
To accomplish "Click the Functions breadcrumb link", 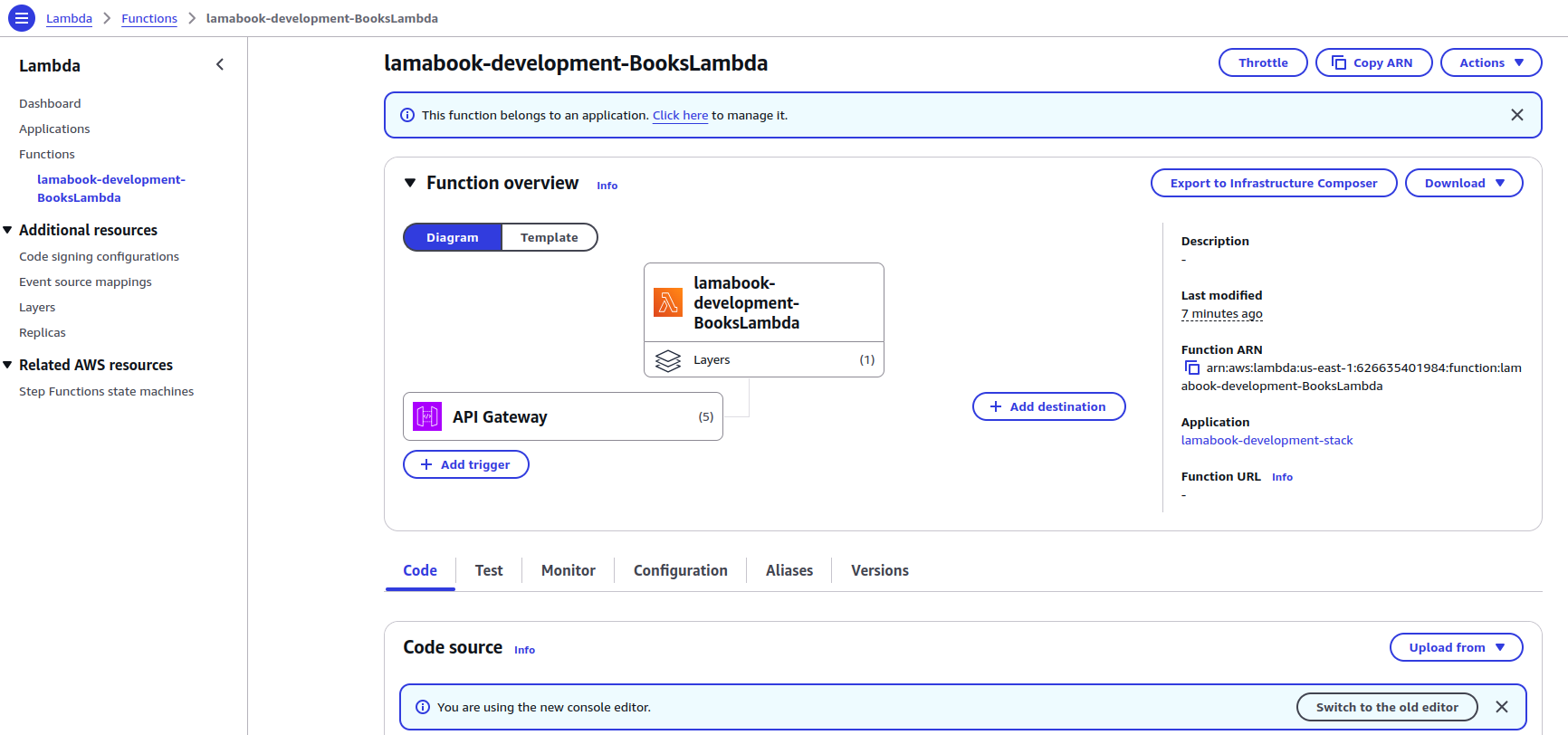I will [x=149, y=18].
